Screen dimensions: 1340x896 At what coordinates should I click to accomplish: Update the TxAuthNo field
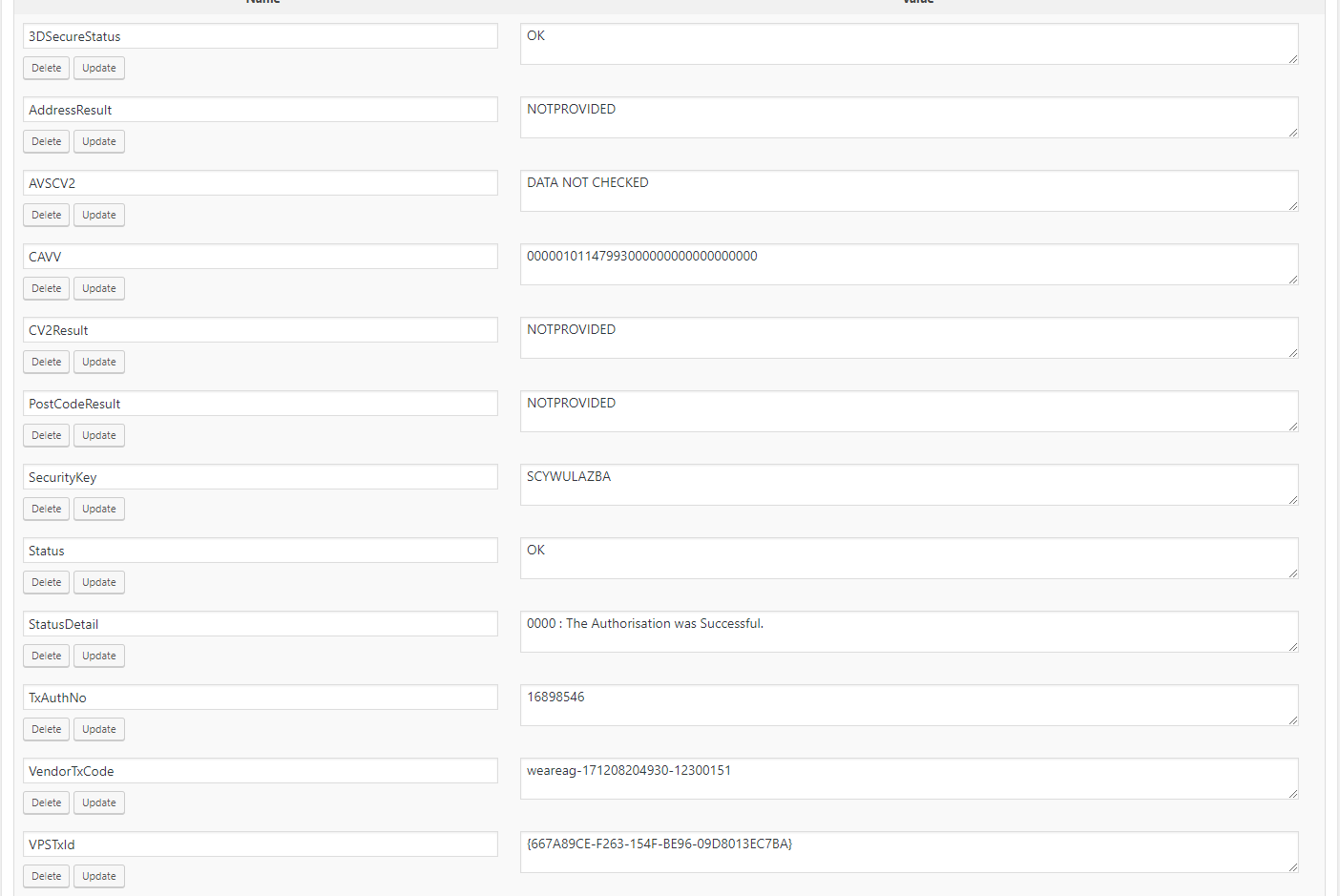[x=99, y=729]
